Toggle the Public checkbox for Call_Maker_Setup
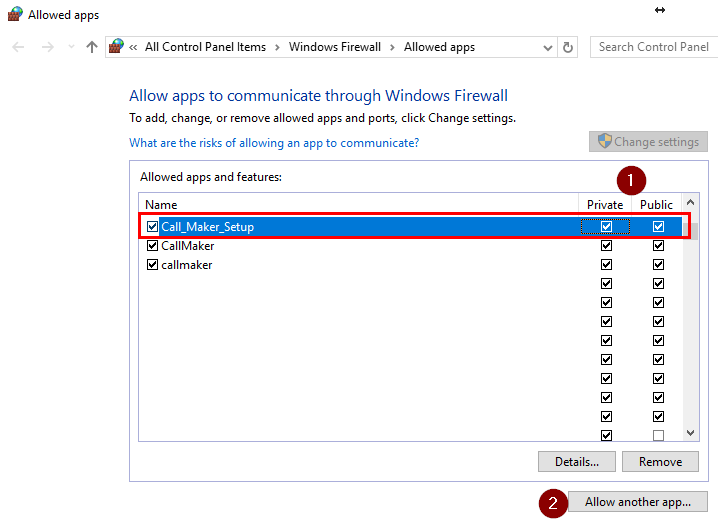Viewport: 718px width, 521px height. 658,227
